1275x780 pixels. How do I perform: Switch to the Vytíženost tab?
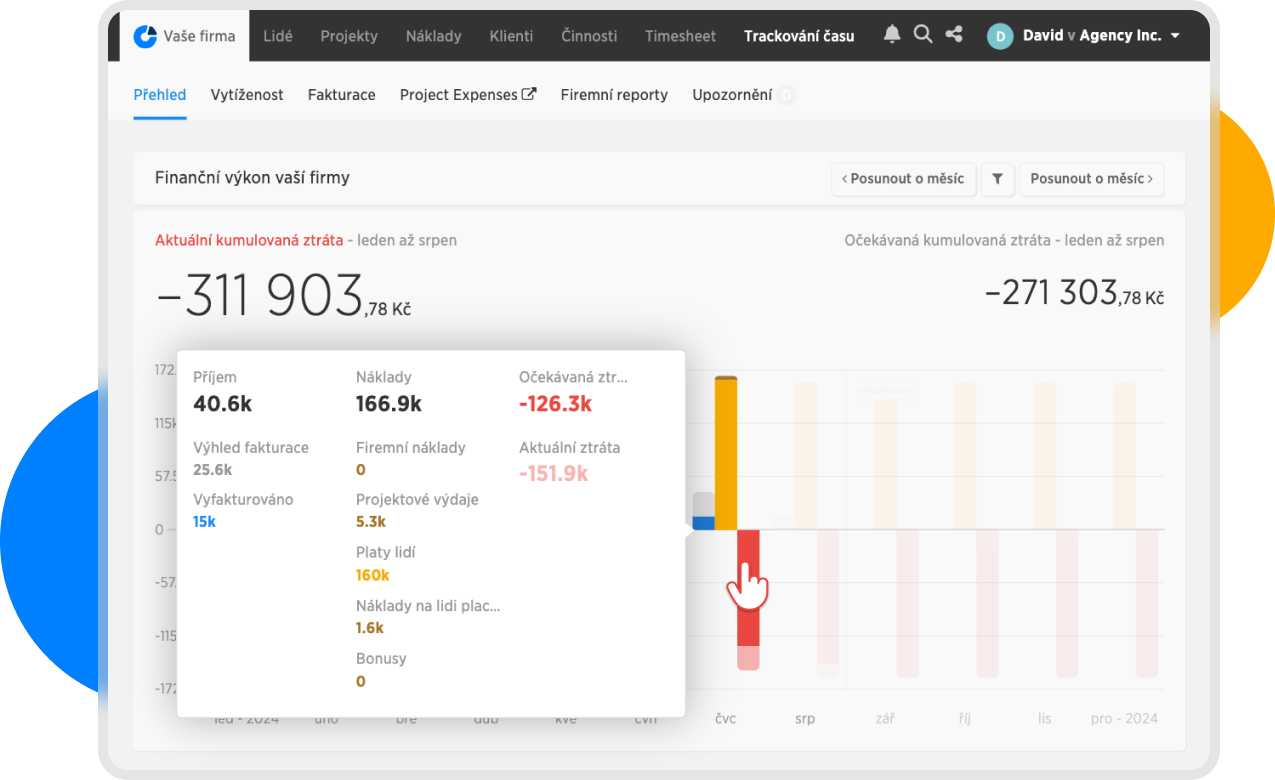point(247,95)
